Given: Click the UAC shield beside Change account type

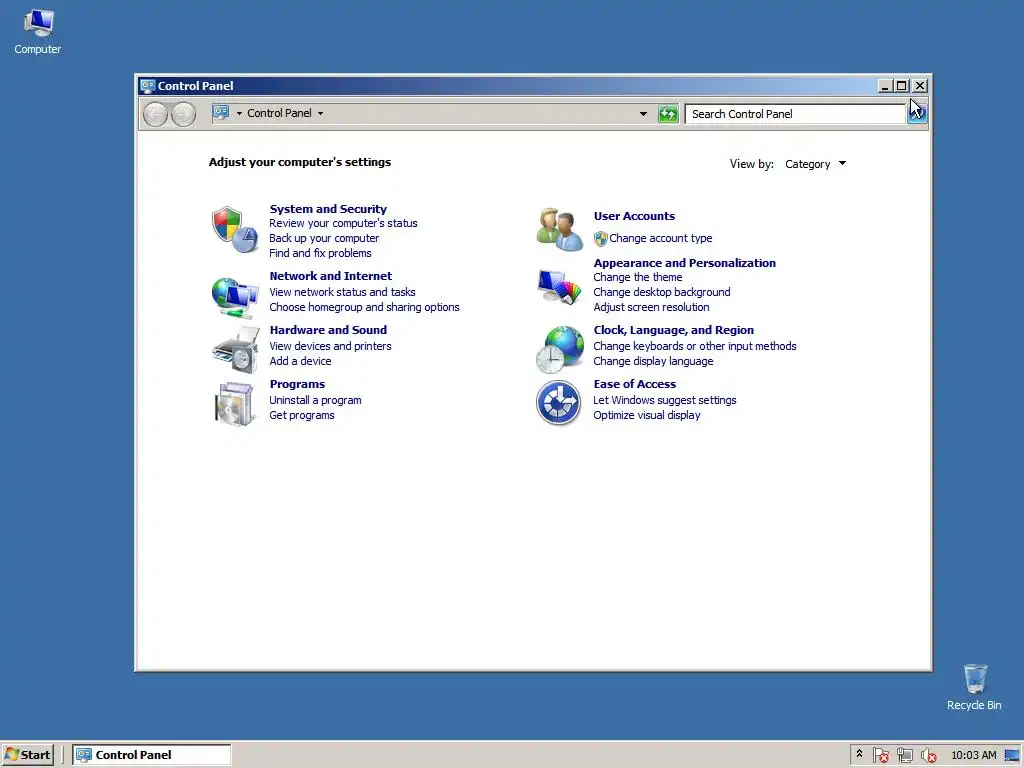Looking at the screenshot, I should pyautogui.click(x=600, y=239).
